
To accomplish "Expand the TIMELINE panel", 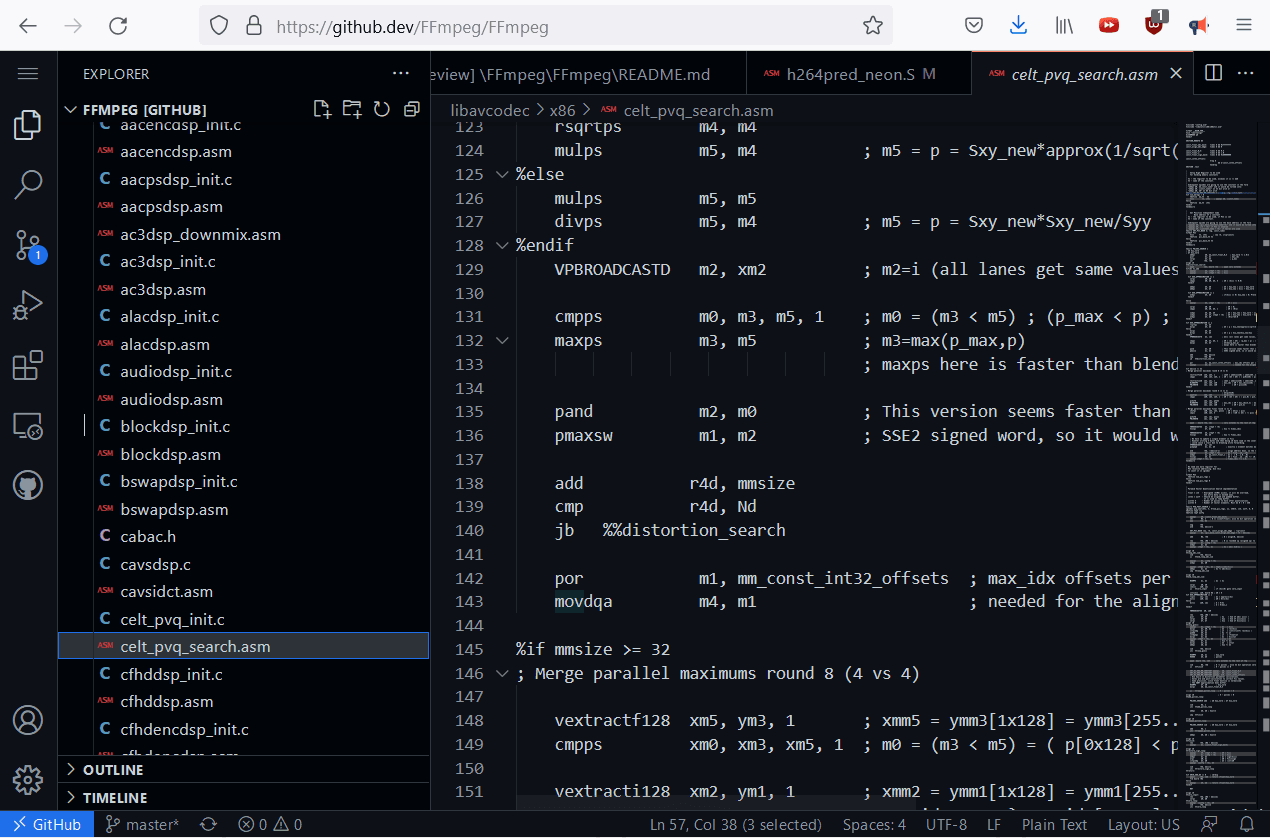I will [115, 798].
